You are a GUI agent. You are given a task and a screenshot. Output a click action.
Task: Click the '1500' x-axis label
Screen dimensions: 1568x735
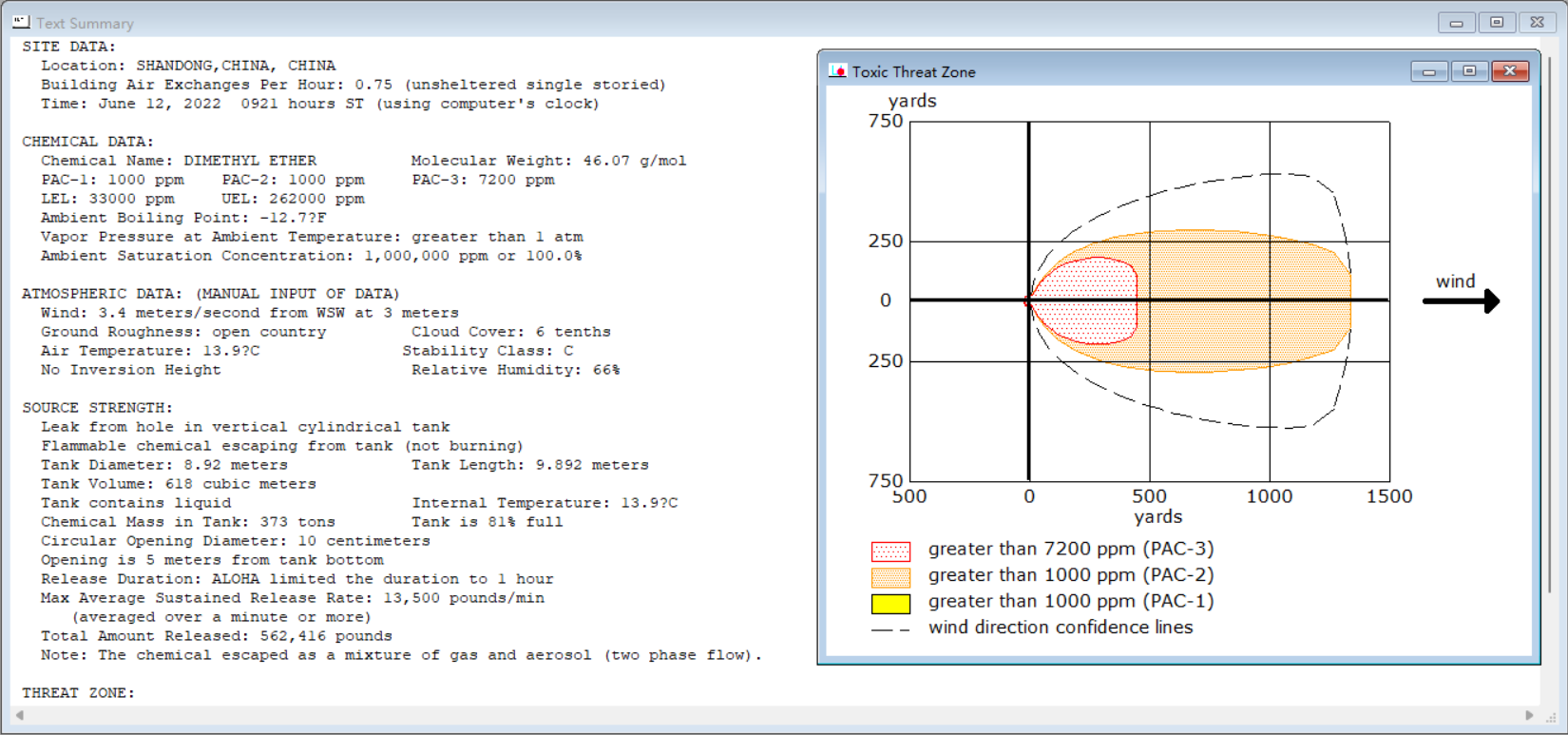(x=1389, y=496)
